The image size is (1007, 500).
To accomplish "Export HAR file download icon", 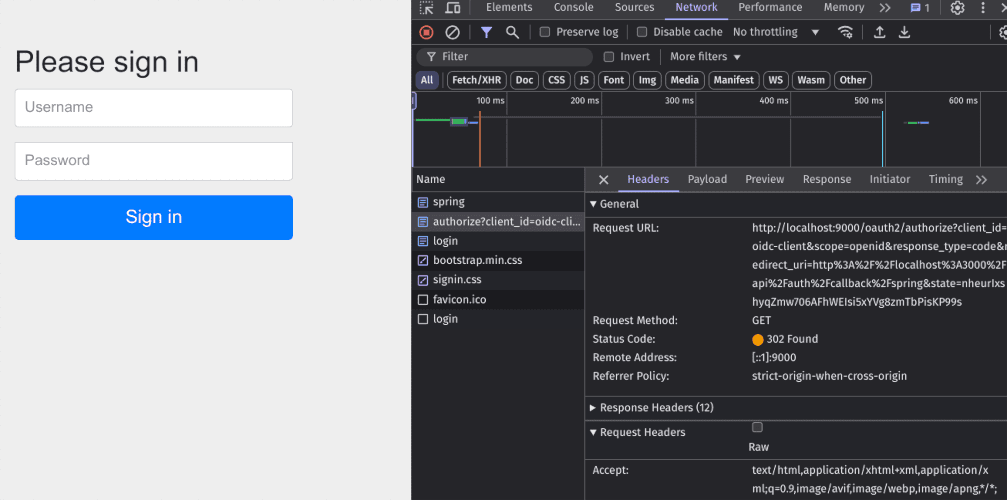I will (904, 32).
